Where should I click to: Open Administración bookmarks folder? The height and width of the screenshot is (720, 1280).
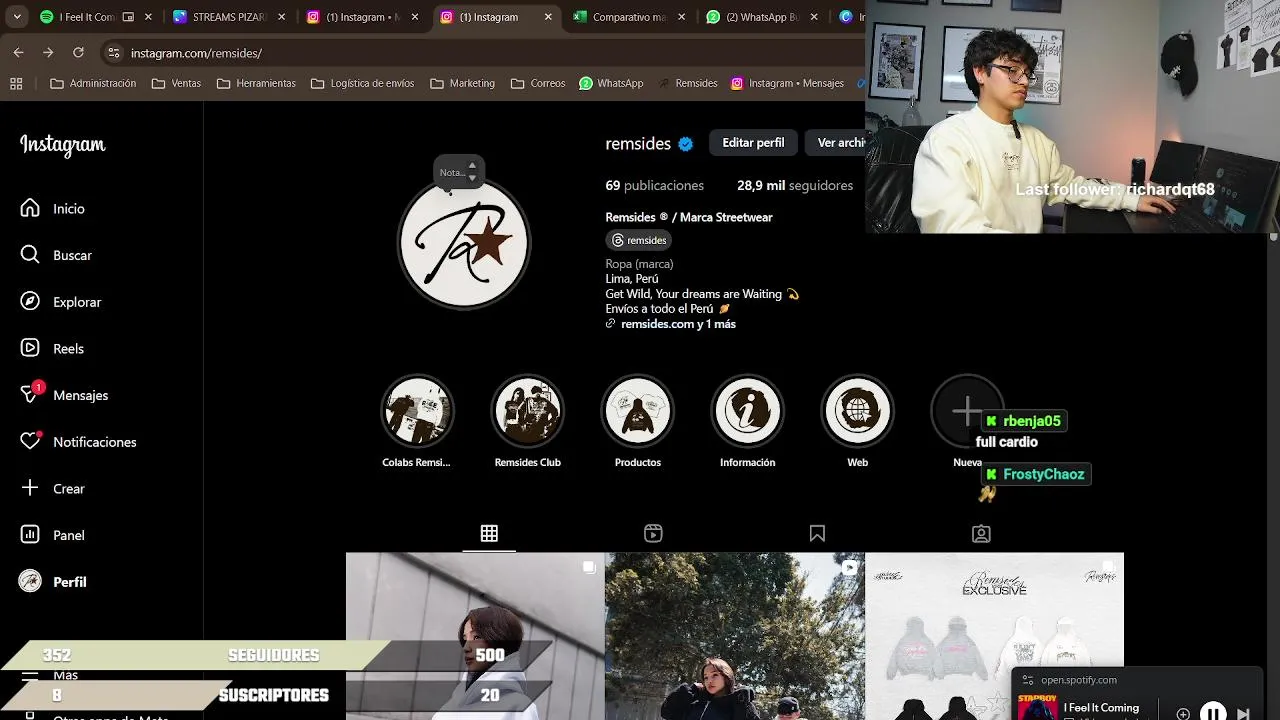(x=93, y=83)
